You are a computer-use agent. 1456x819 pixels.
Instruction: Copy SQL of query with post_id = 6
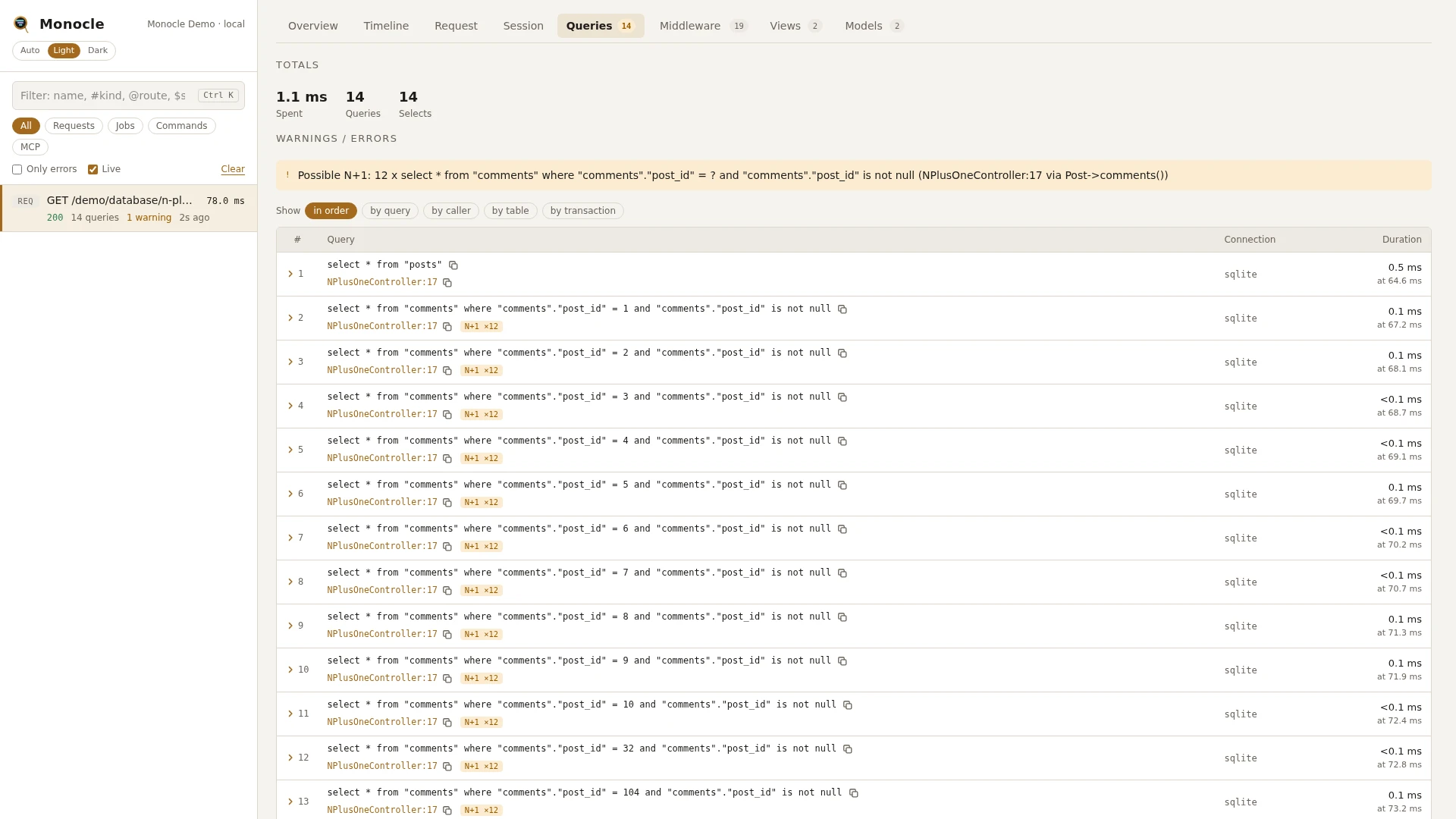point(843,529)
